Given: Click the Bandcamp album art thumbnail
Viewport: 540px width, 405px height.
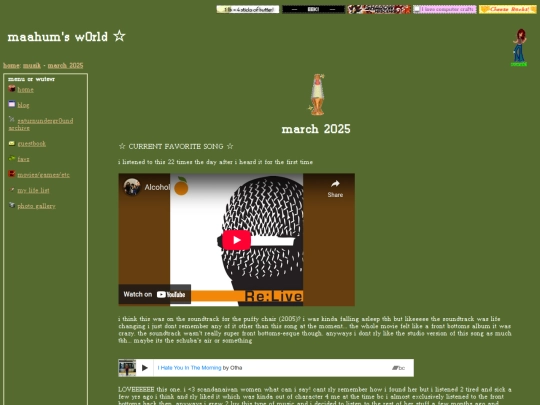Looking at the screenshot, I should [x=127, y=368].
